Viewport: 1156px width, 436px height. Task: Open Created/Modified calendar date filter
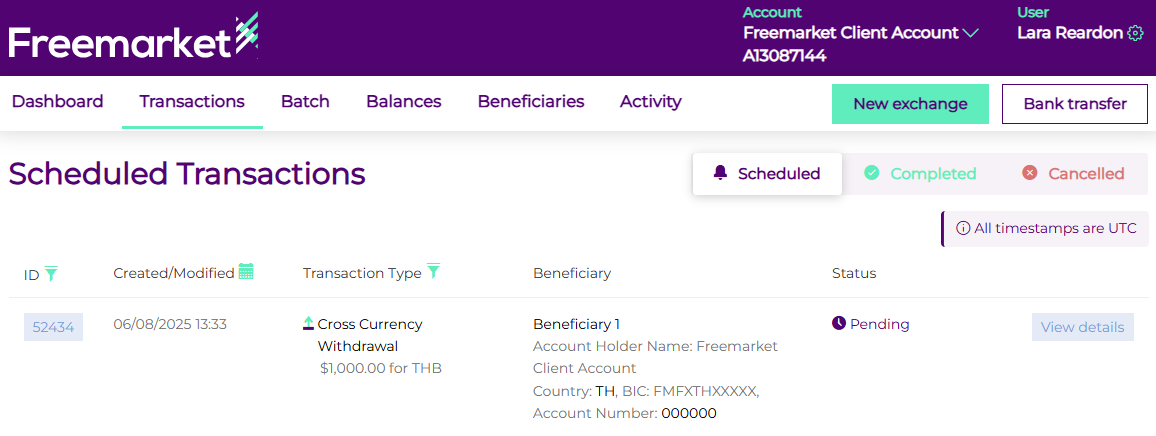point(246,272)
